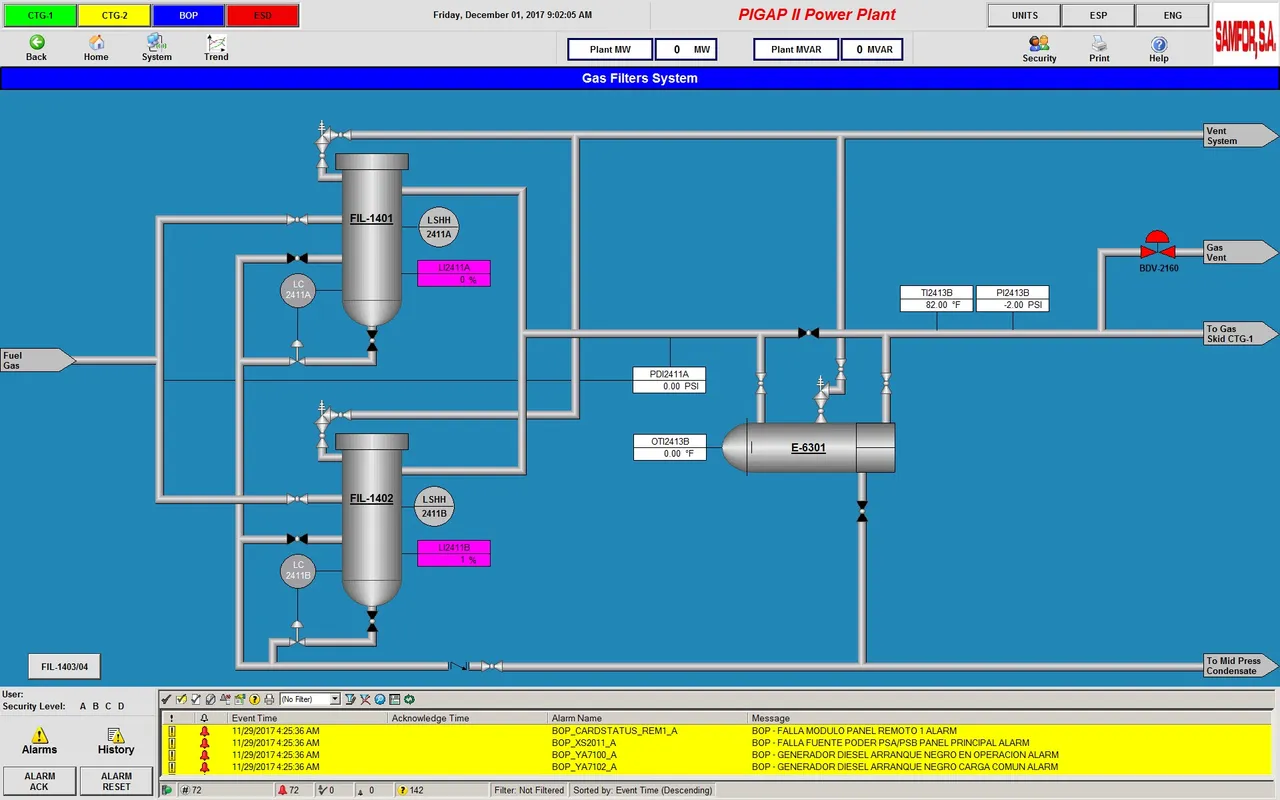Click the Alarms warning icon
The width and height of the screenshot is (1280, 800).
coord(40,735)
